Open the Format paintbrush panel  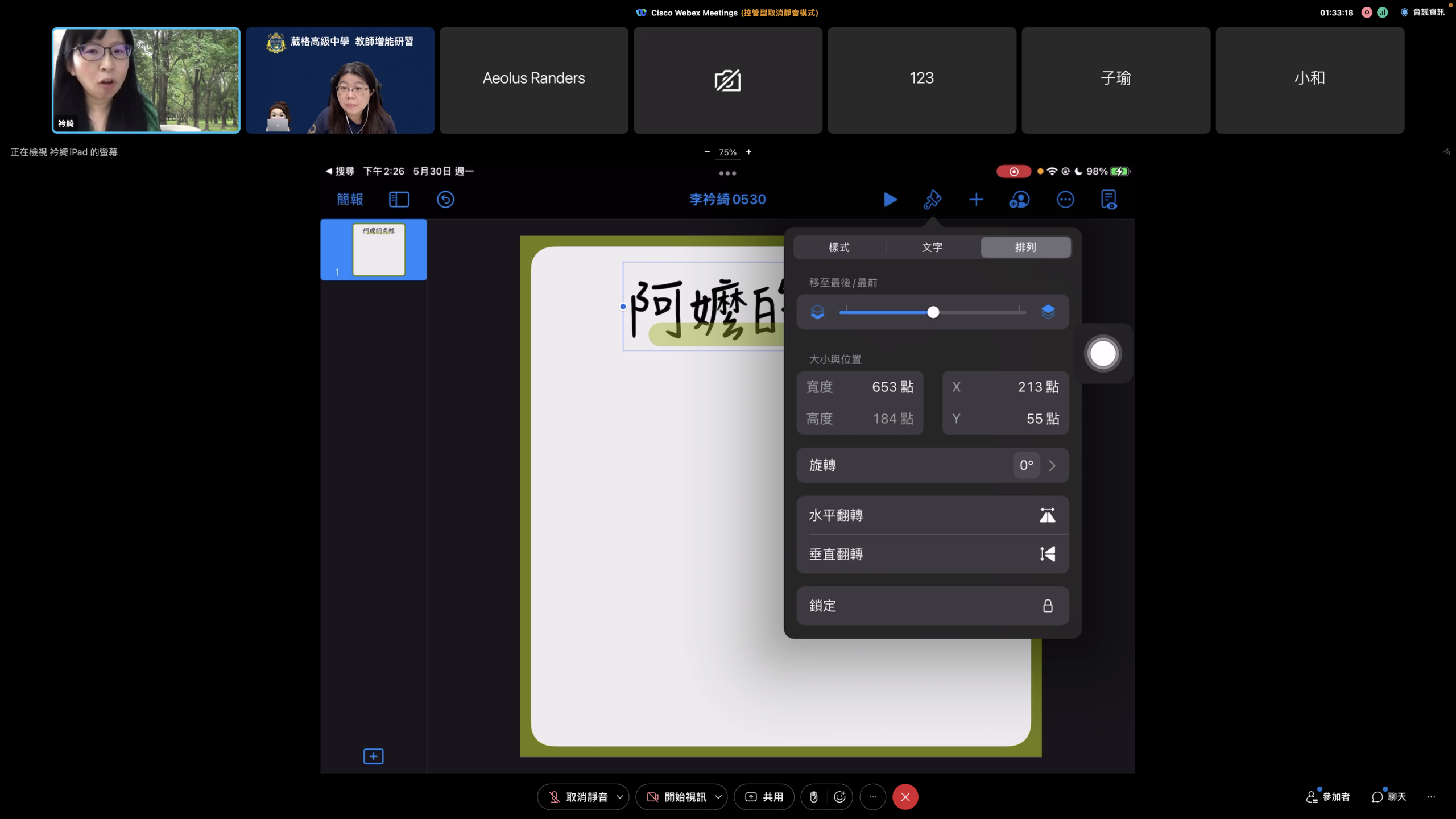932,200
